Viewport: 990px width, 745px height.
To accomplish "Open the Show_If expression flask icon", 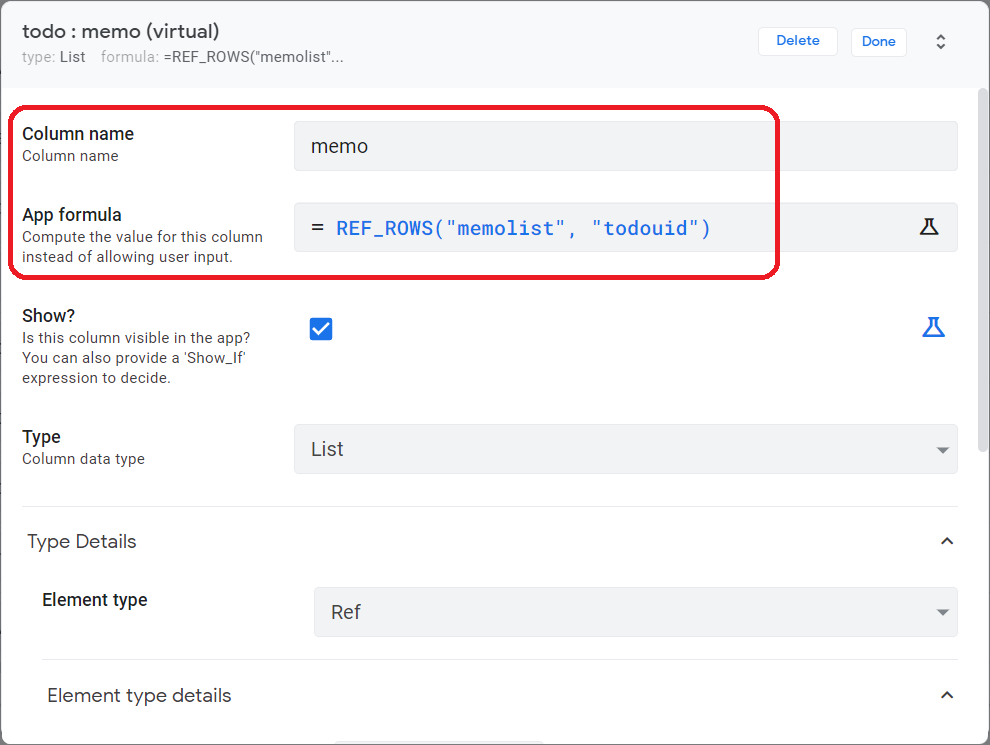I will pyautogui.click(x=933, y=327).
